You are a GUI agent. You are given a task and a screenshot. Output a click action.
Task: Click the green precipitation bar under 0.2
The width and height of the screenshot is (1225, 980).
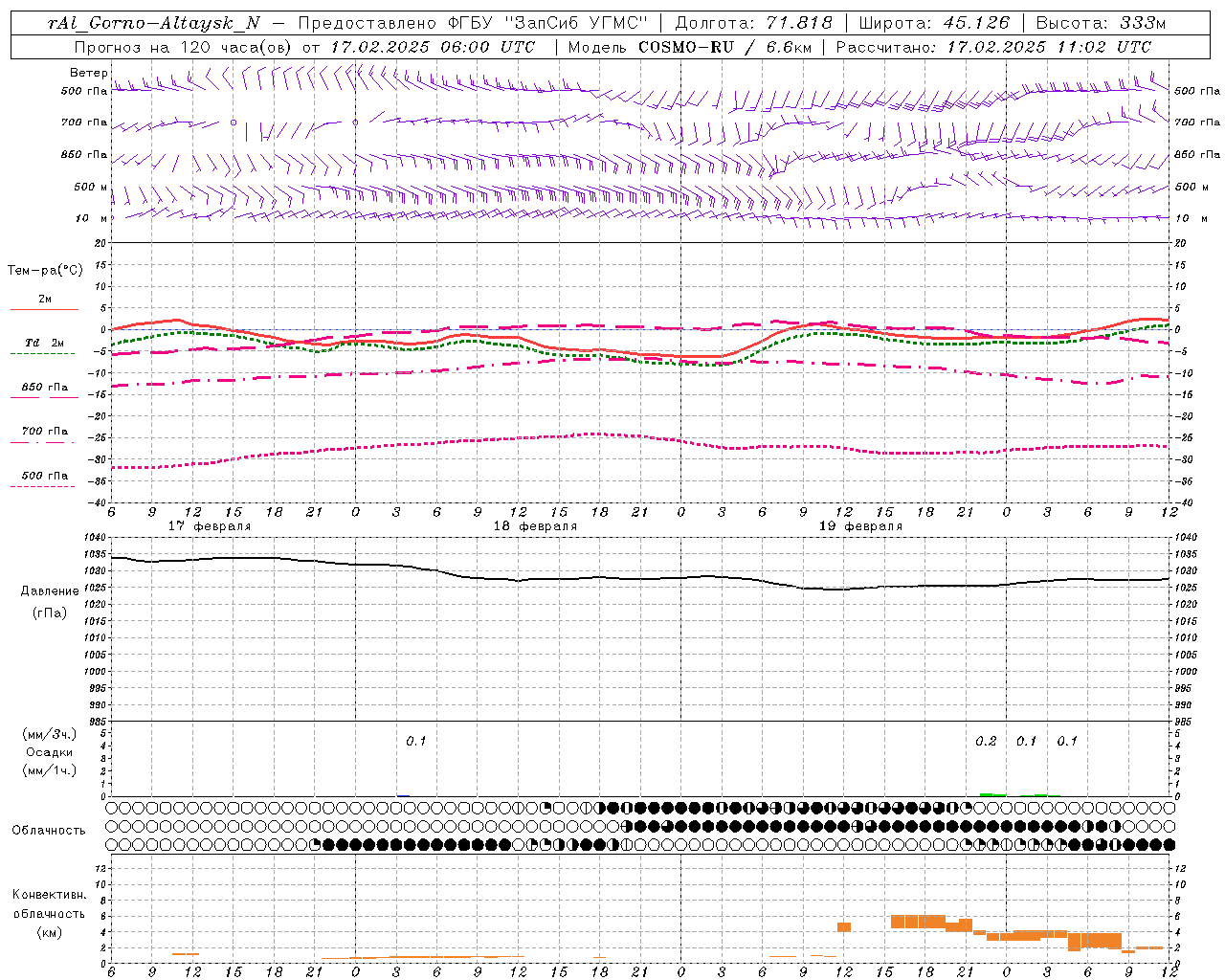point(992,794)
